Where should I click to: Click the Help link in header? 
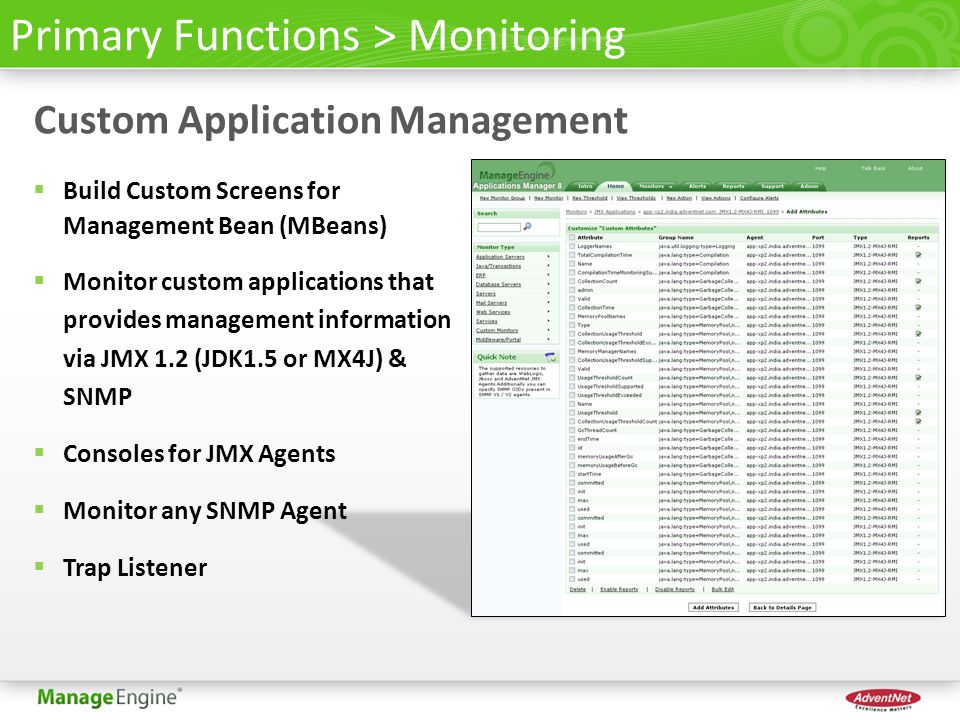820,168
